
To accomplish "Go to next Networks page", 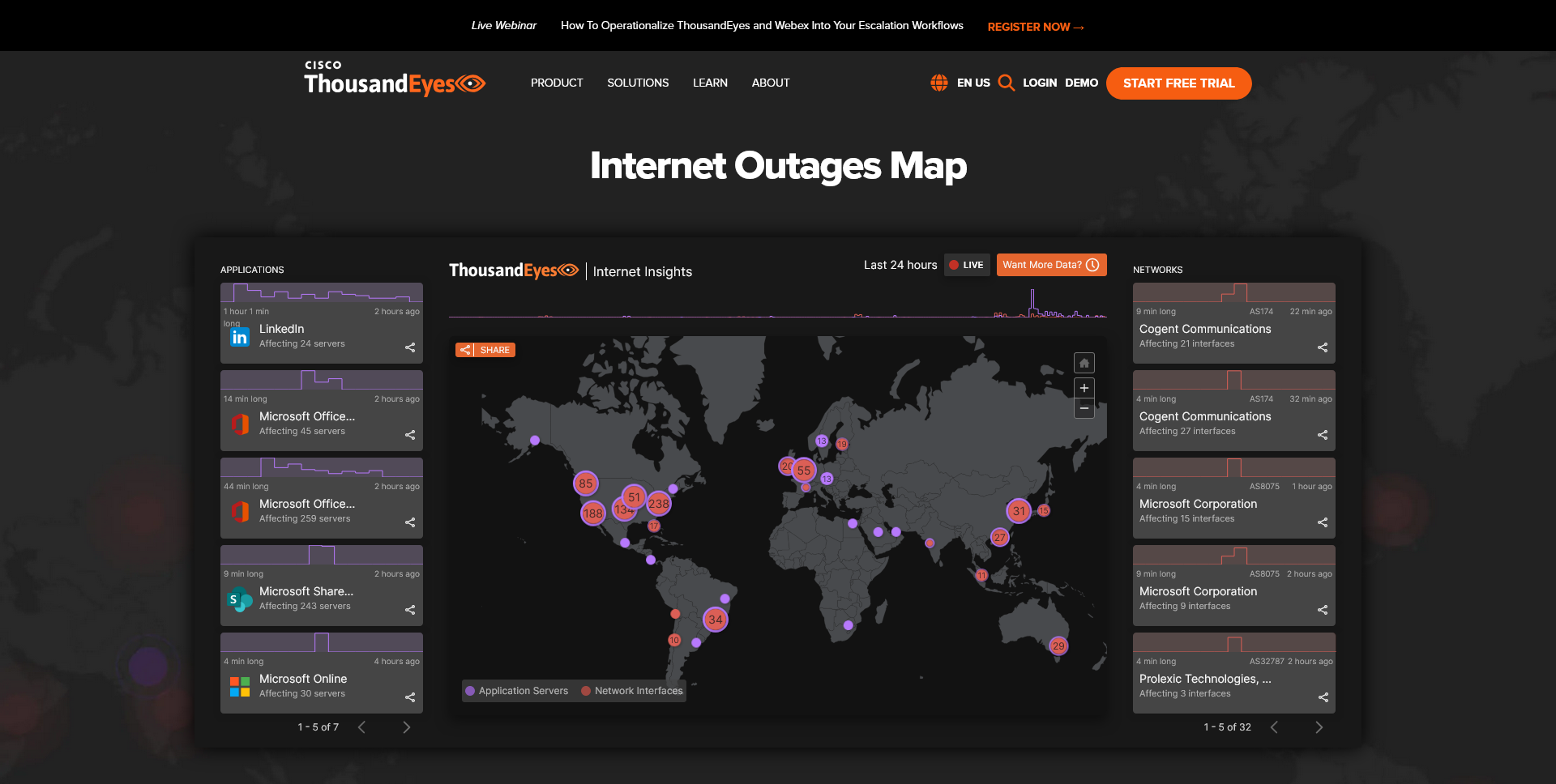I will 1319,727.
